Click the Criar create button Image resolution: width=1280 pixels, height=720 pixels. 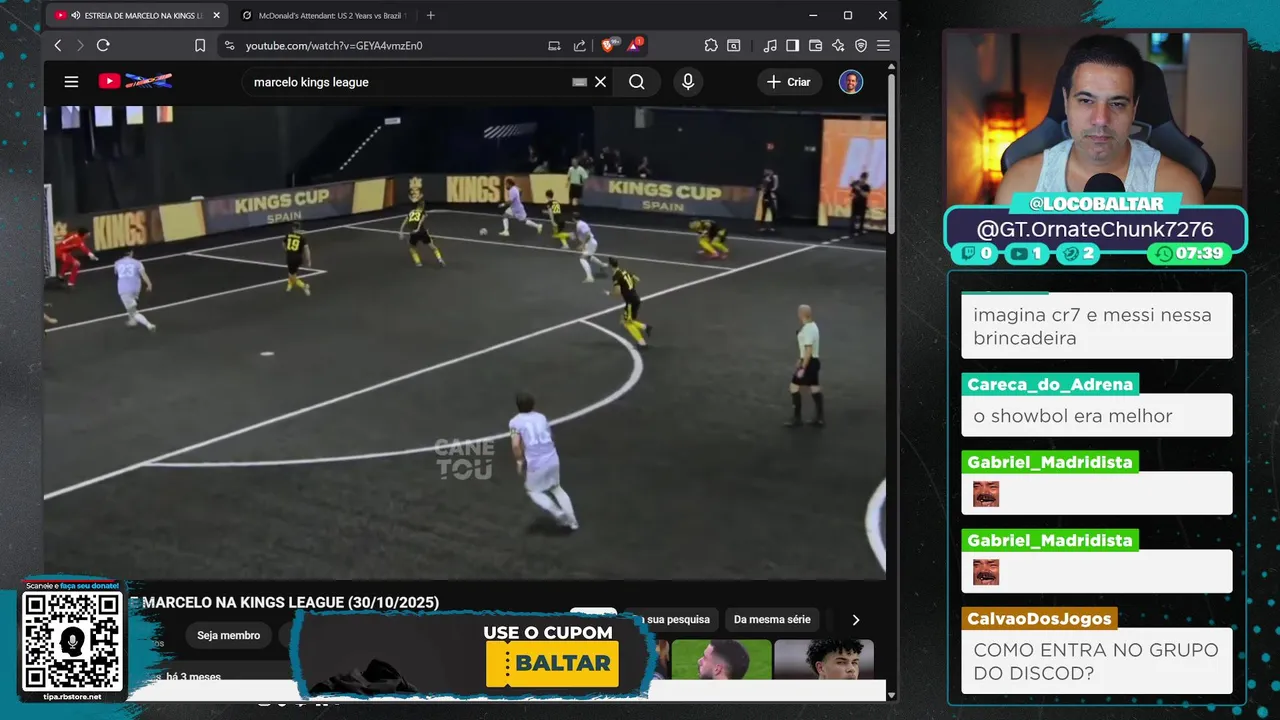point(789,82)
